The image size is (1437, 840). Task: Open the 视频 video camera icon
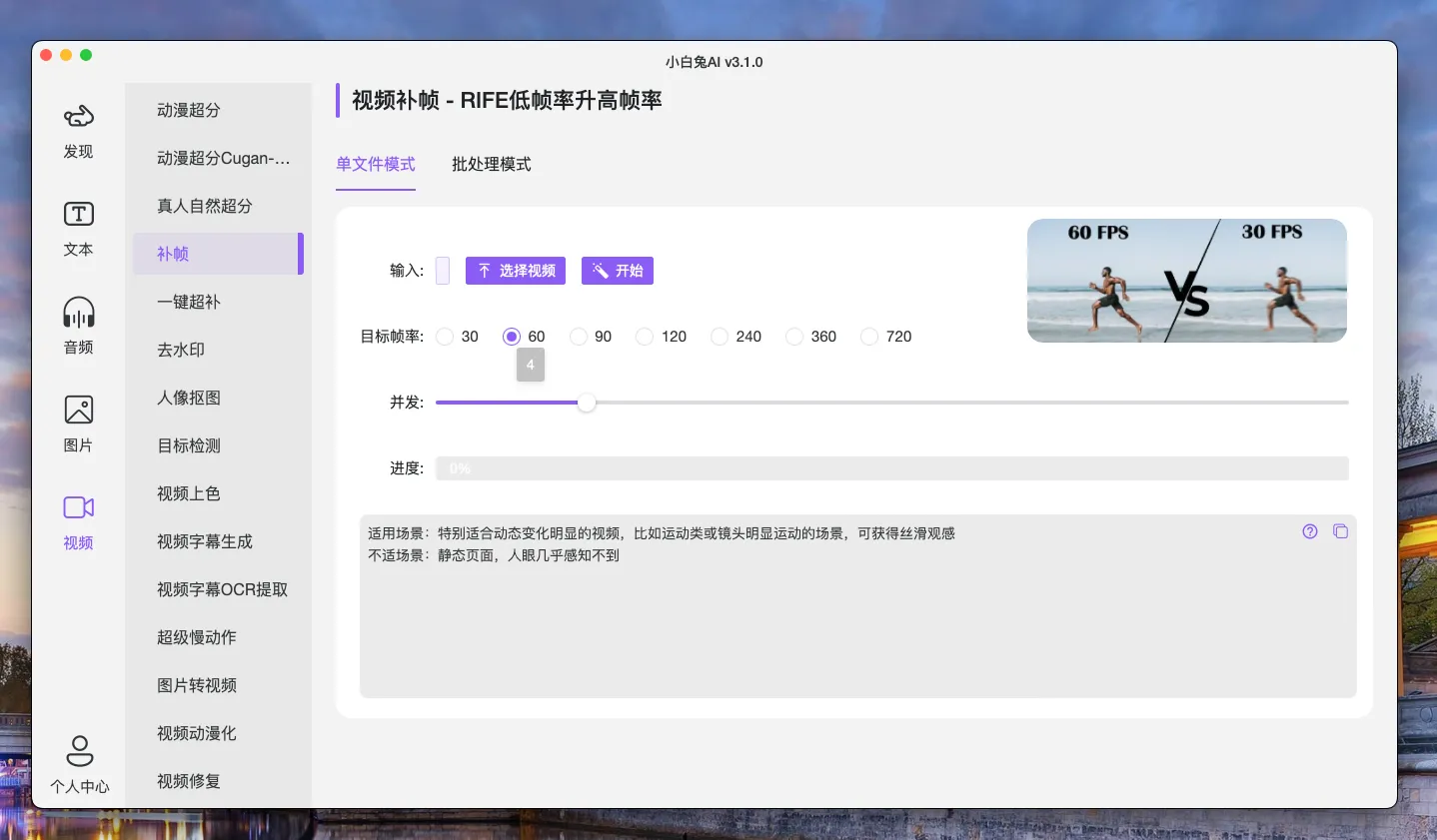[79, 507]
